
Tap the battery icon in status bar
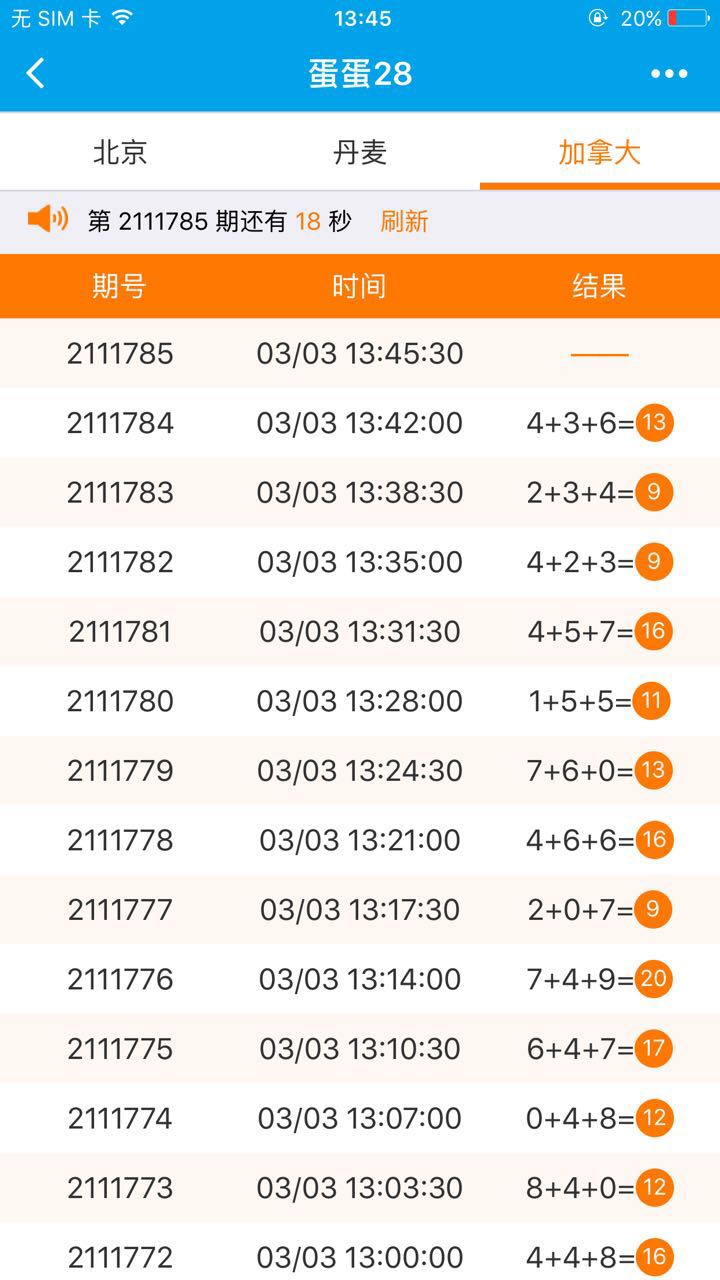point(687,18)
